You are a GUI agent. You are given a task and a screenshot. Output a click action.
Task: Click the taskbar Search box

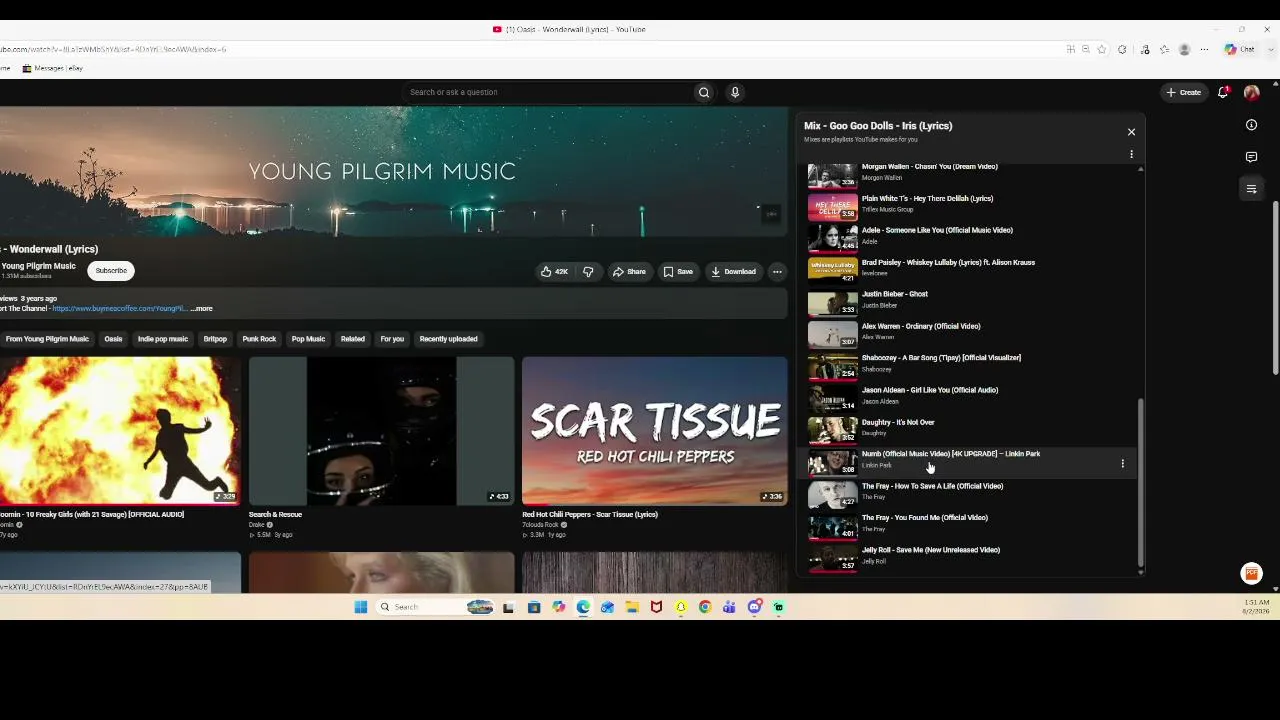point(435,607)
